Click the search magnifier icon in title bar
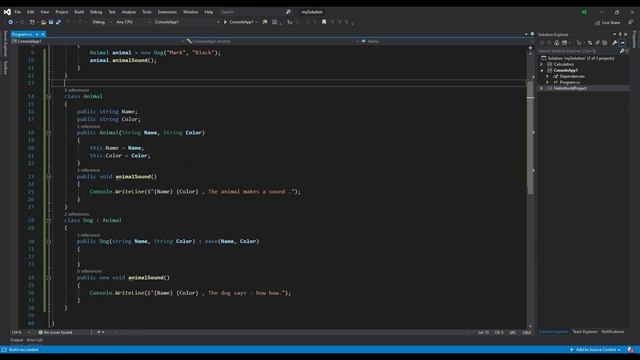Viewport: 640px width, 360px height. point(288,12)
